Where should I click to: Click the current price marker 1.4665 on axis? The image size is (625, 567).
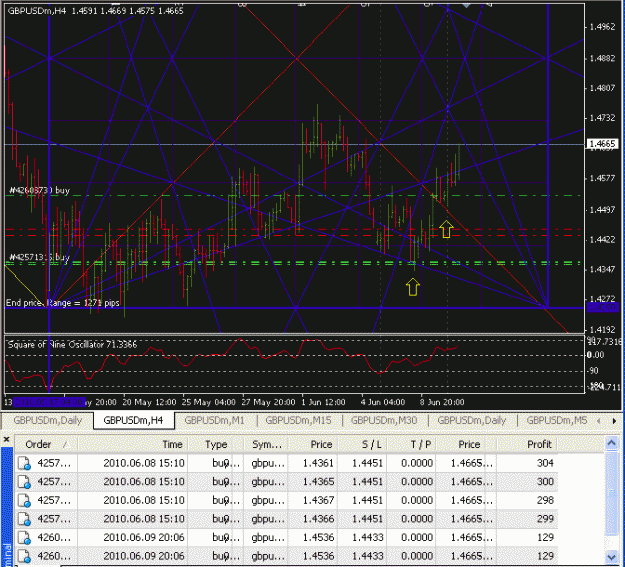602,144
